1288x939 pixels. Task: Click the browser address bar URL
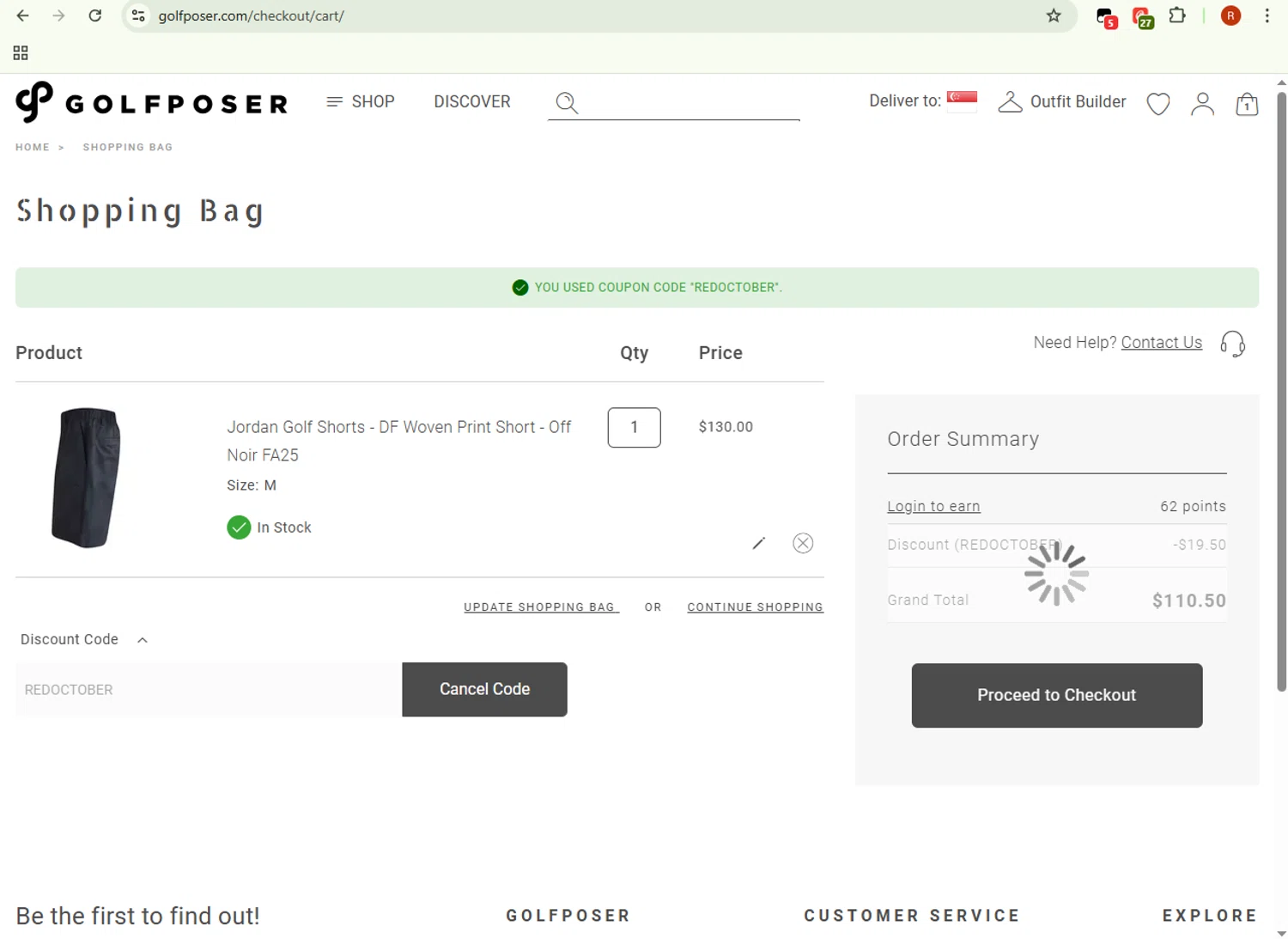pos(252,15)
